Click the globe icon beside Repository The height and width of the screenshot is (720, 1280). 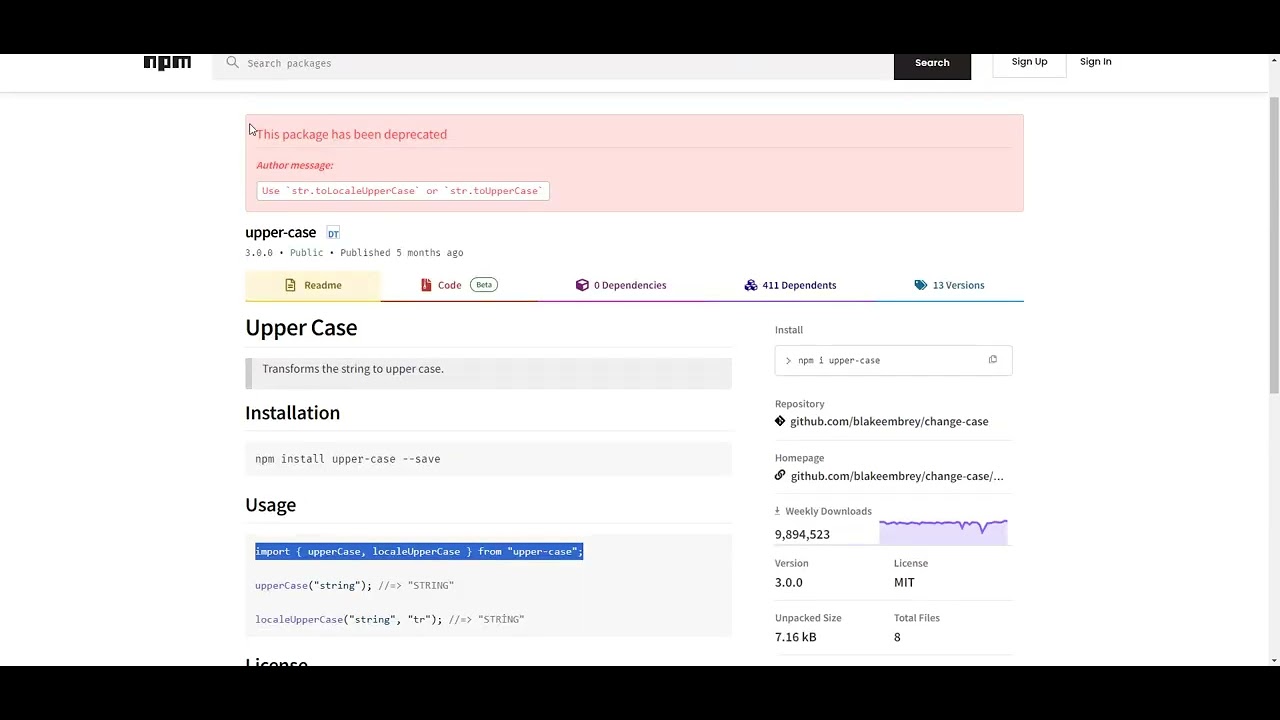point(780,420)
